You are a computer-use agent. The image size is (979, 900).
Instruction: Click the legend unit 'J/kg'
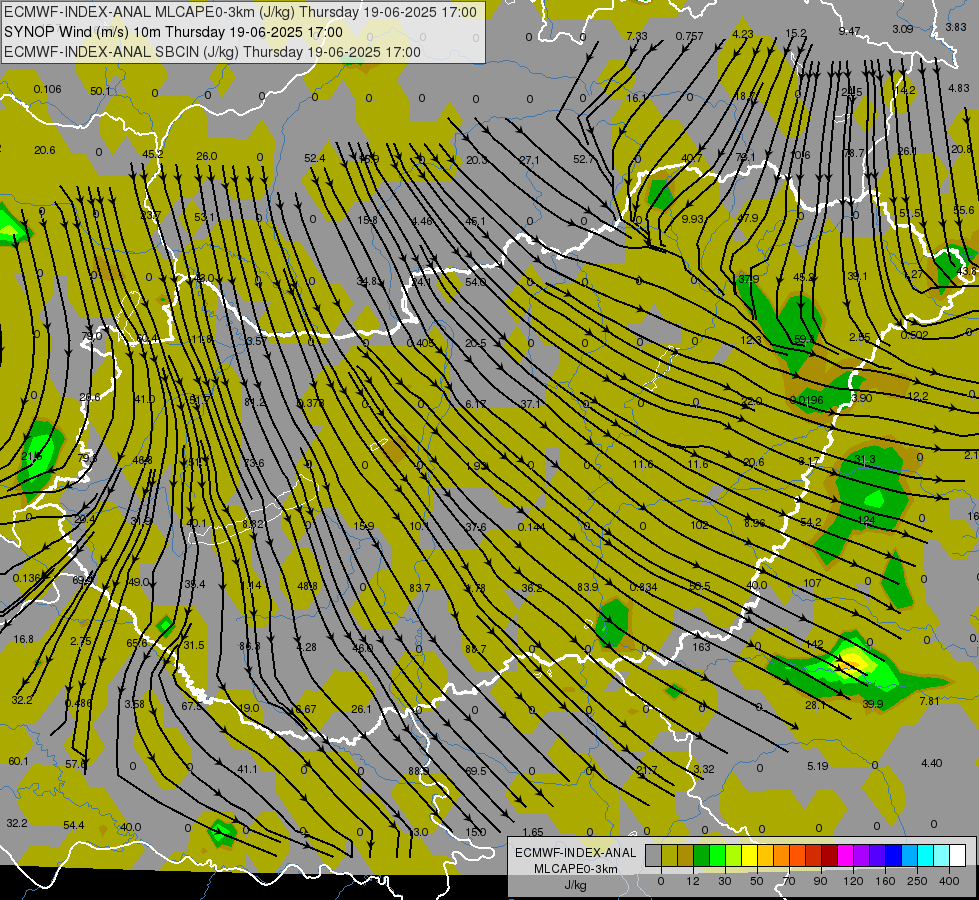(x=575, y=885)
